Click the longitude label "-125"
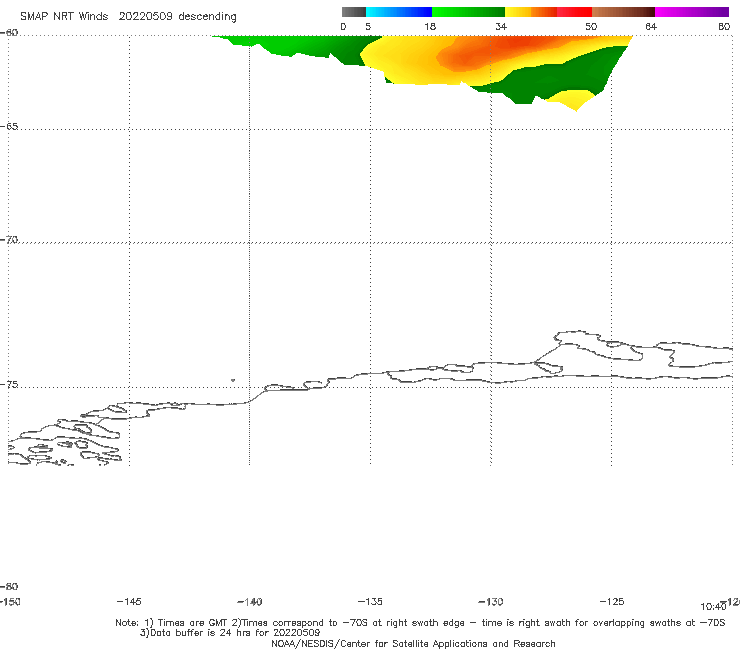 pyautogui.click(x=612, y=601)
